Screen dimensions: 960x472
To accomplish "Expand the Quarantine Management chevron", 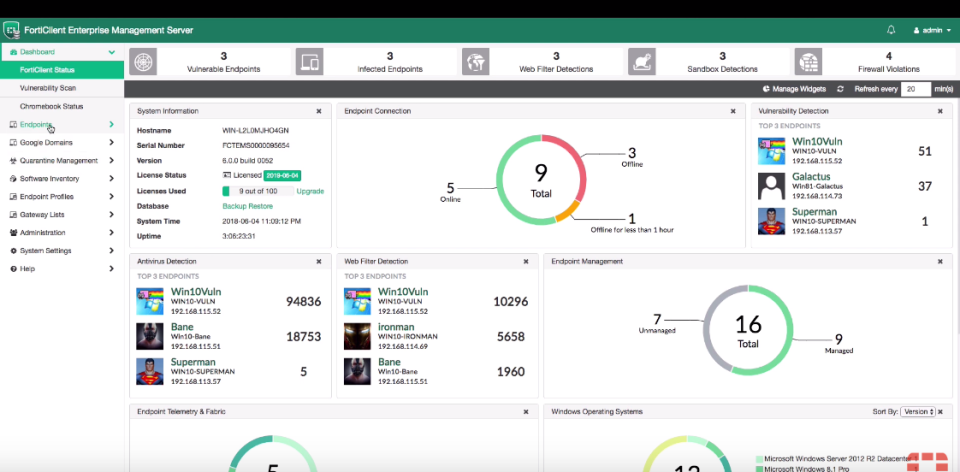I will [x=111, y=160].
